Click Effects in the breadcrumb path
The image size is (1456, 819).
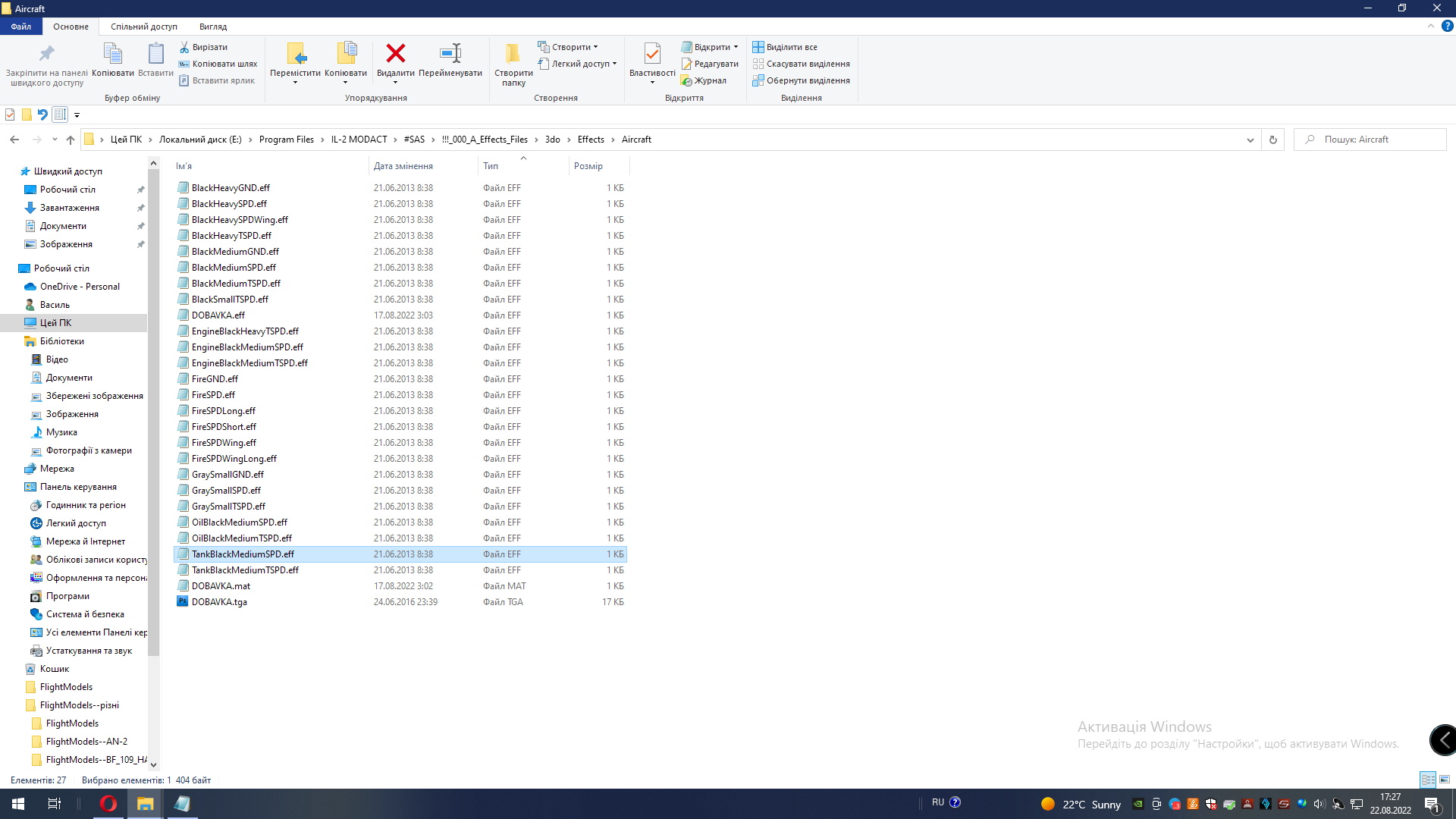tap(591, 140)
